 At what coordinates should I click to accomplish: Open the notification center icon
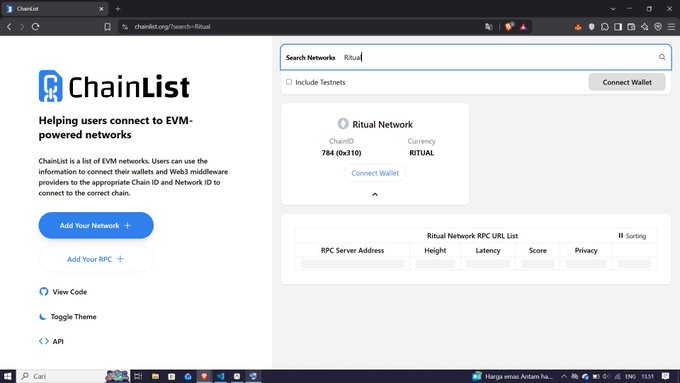click(x=666, y=376)
